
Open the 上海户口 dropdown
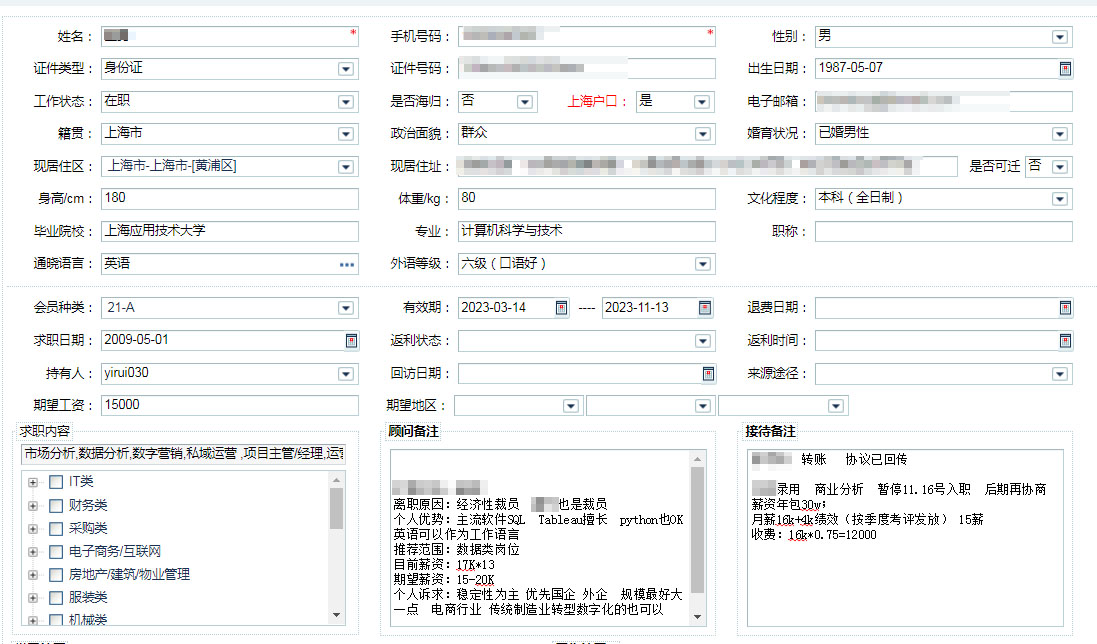pos(702,102)
